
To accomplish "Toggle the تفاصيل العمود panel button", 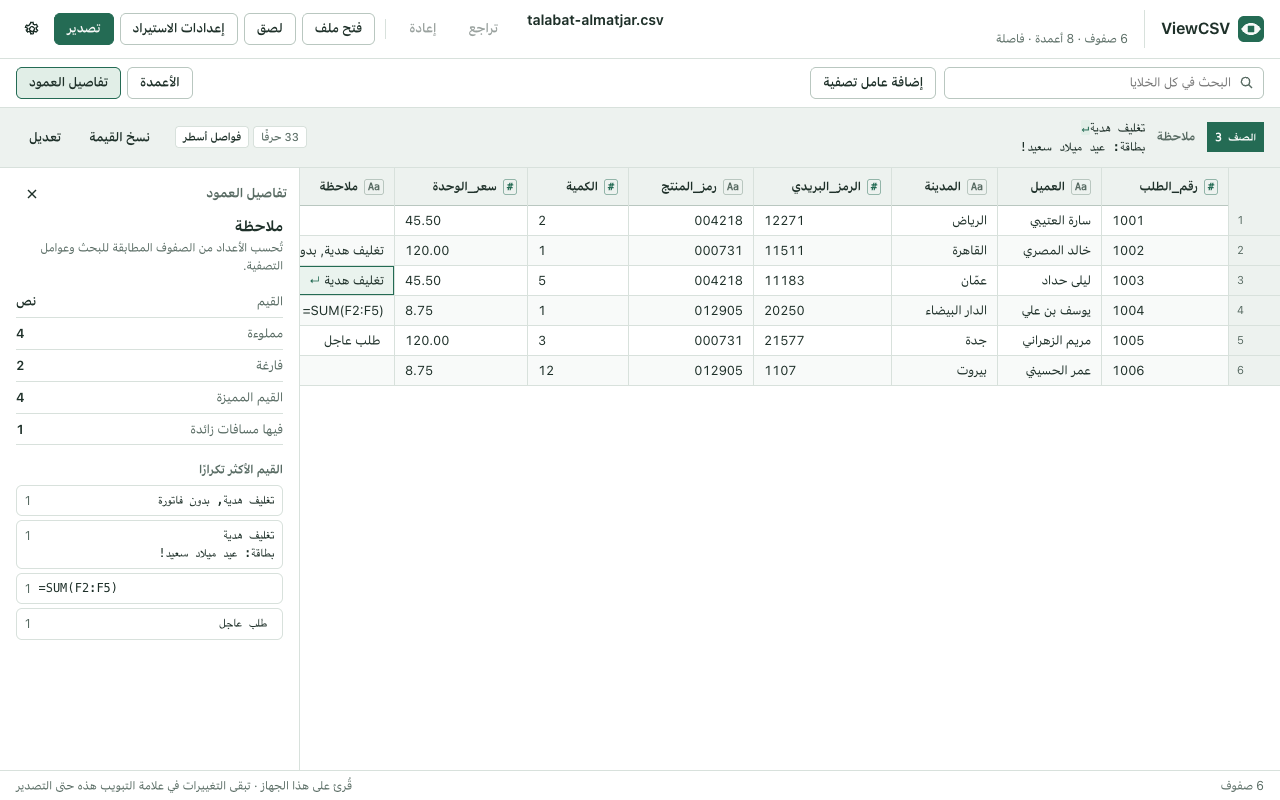I will [69, 83].
